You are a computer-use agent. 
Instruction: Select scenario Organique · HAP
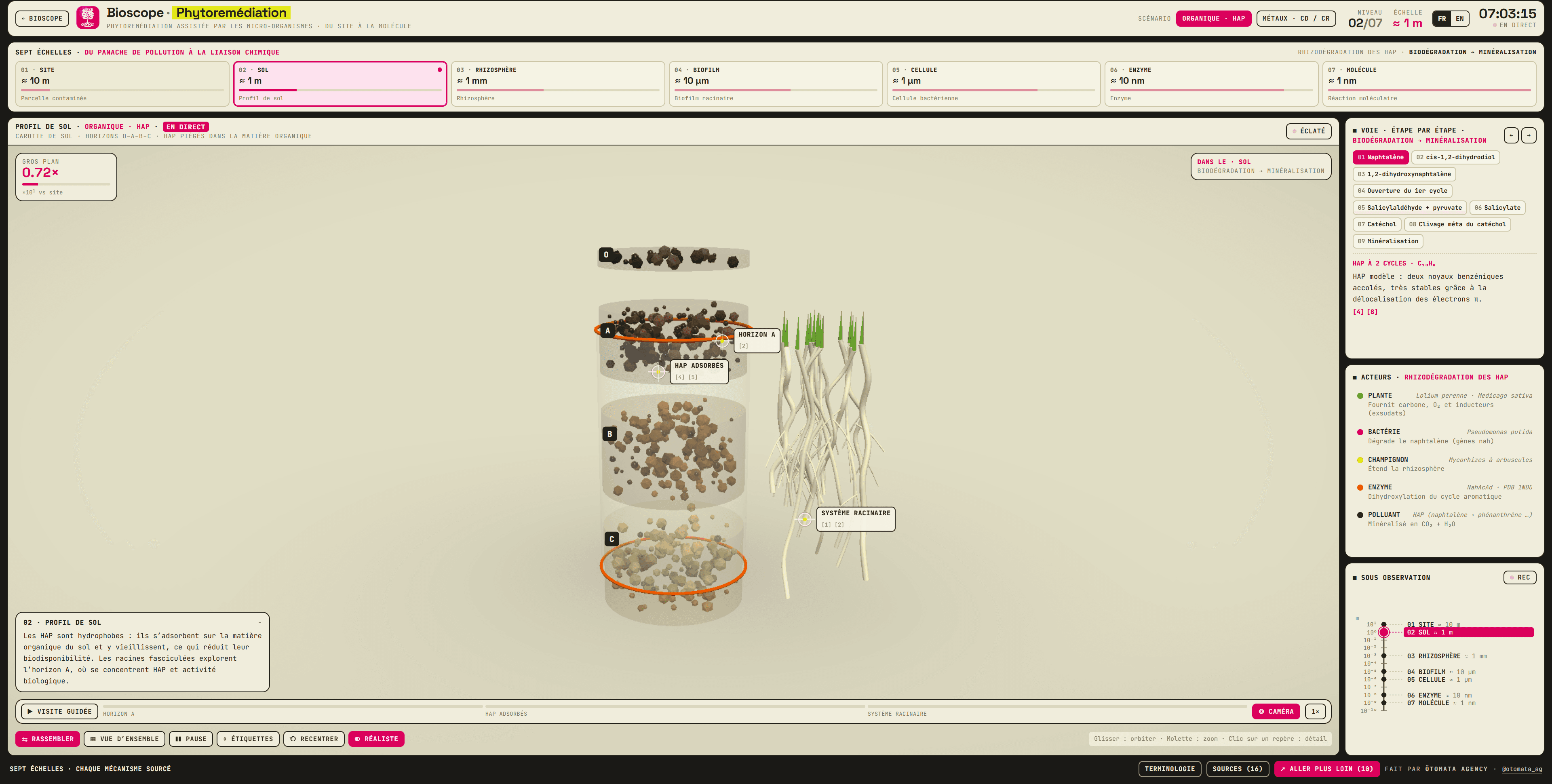[1213, 19]
